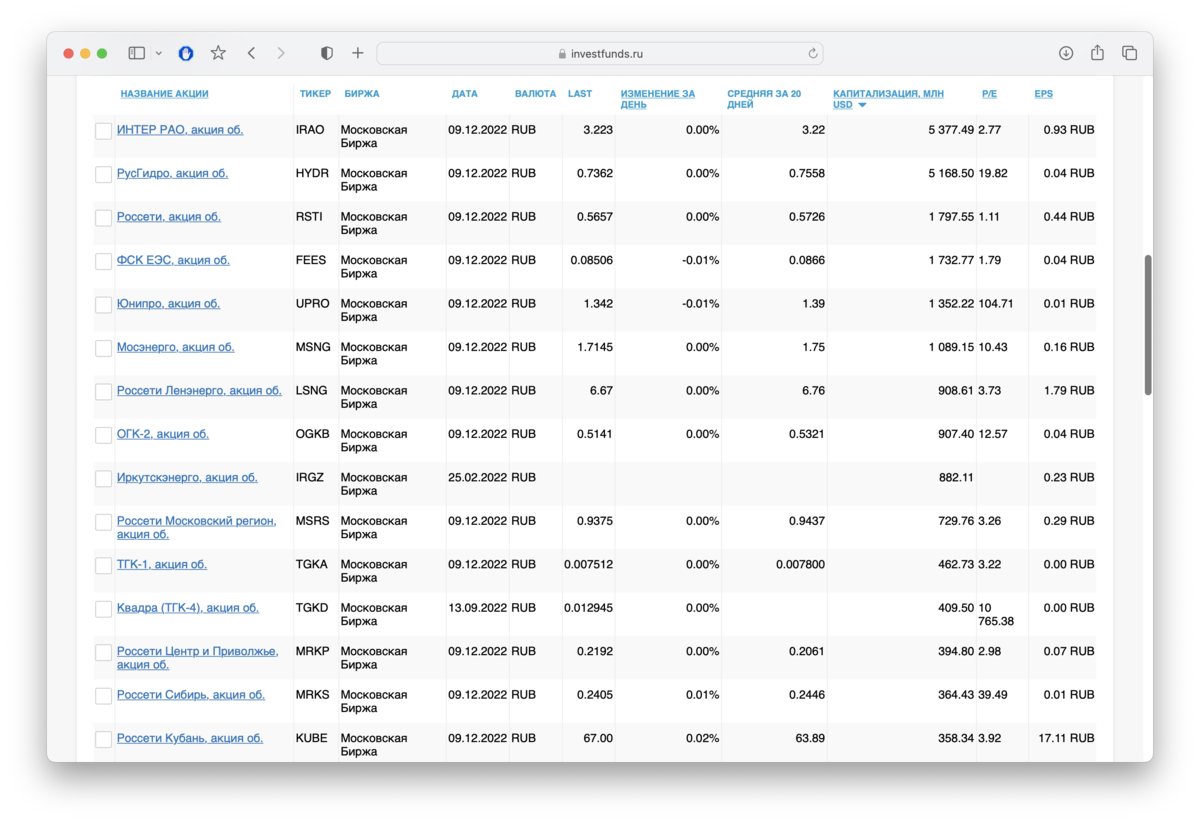Sort by ВАЛЮТА column header
The height and width of the screenshot is (824, 1200).
coord(535,94)
